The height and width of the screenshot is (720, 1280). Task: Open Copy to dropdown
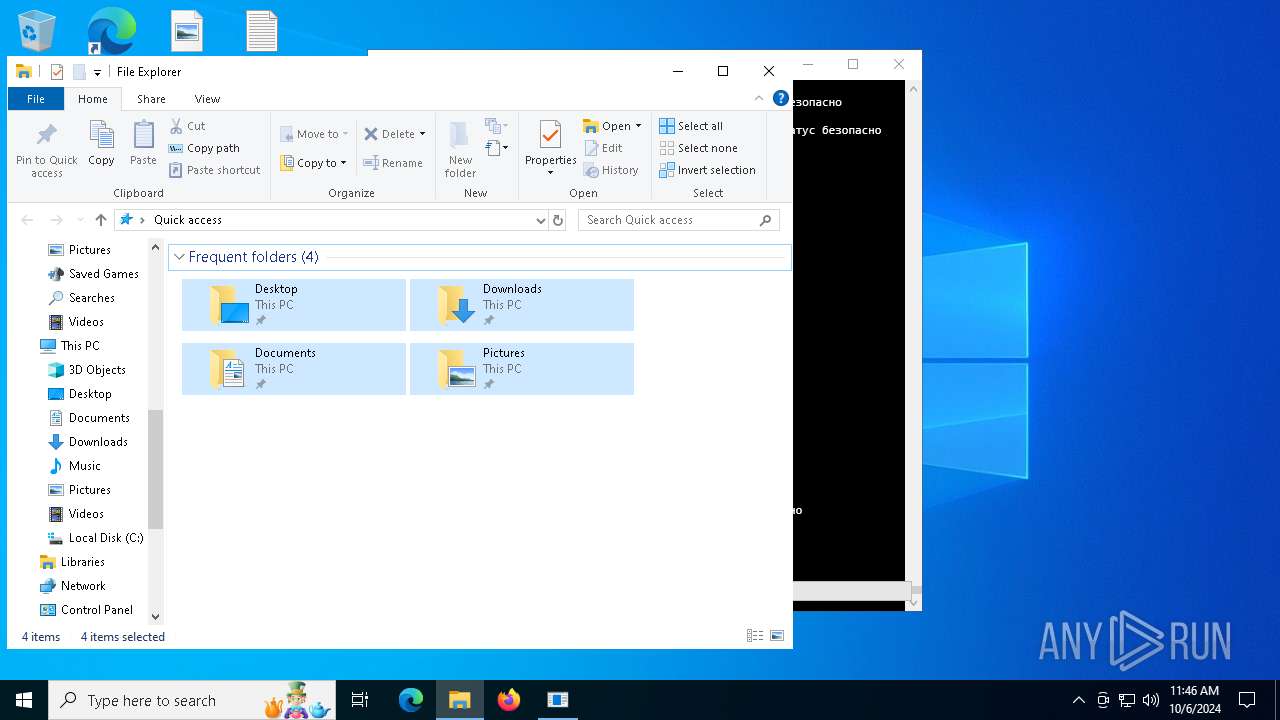click(314, 163)
